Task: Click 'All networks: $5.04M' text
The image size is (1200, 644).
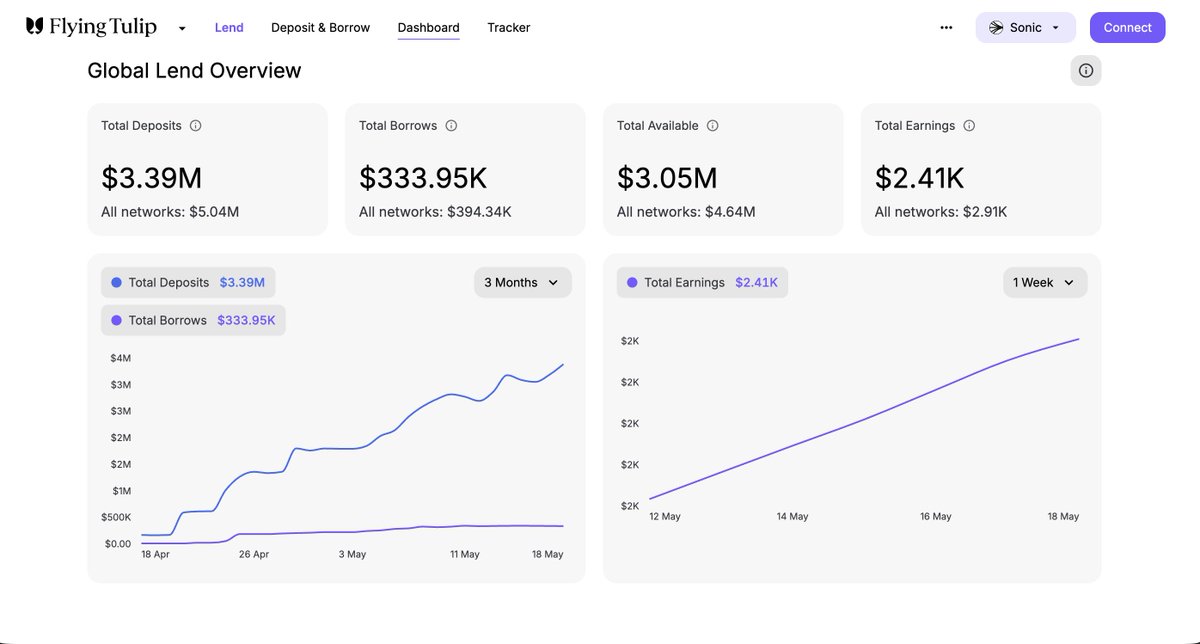Action: [x=170, y=212]
